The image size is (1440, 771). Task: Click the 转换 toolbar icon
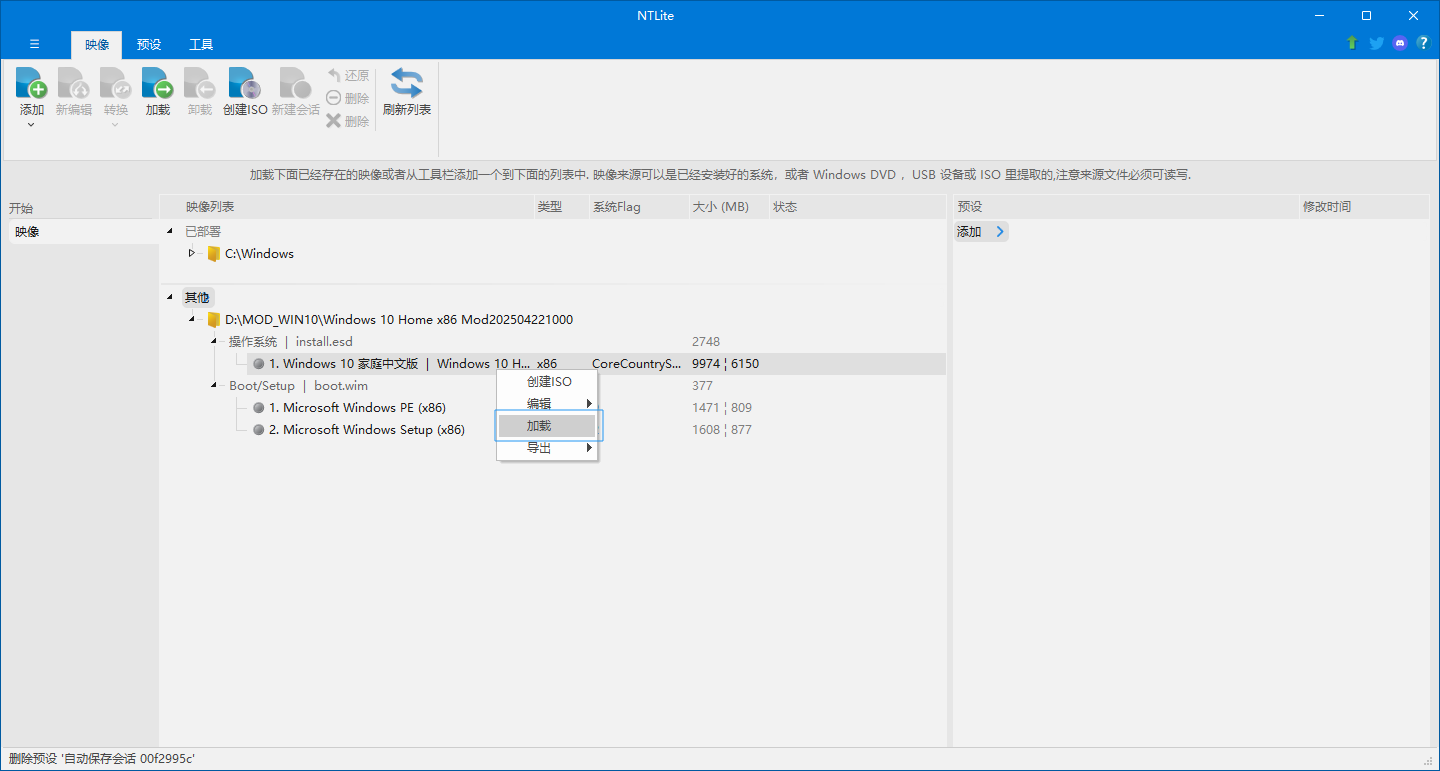tap(116, 83)
